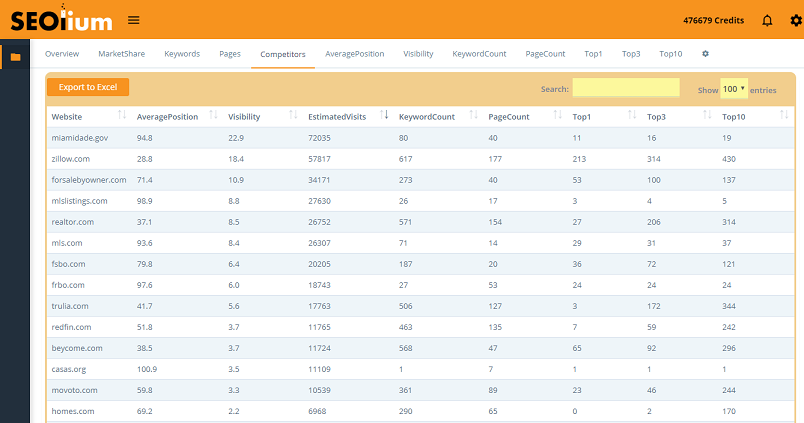Viewport: 804px width, 423px height.
Task: Sort by Visibility column arrows
Action: pyautogui.click(x=293, y=115)
